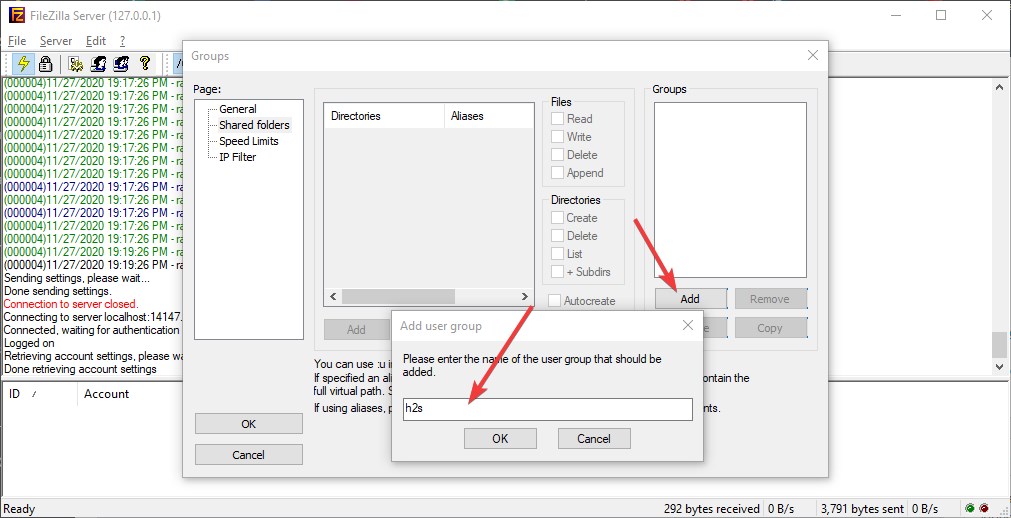Click '3,791 bytes sent' in status bar
Viewport: 1011px width, 518px height.
click(x=863, y=509)
